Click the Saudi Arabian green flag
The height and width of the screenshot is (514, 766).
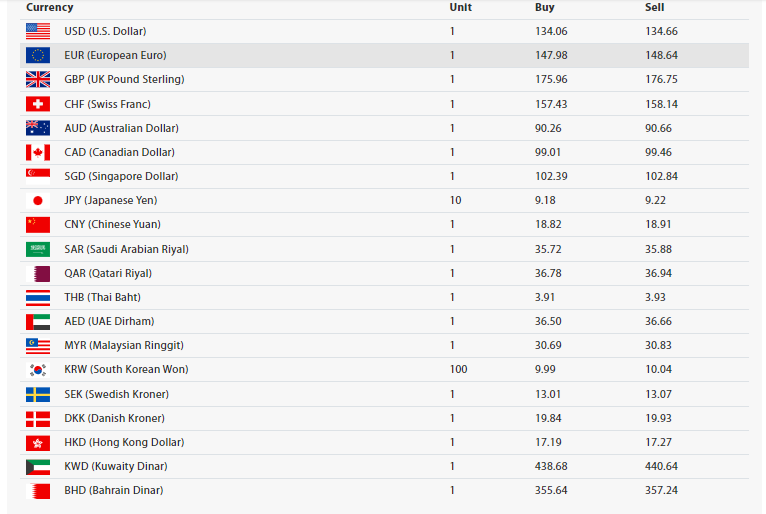tap(38, 249)
